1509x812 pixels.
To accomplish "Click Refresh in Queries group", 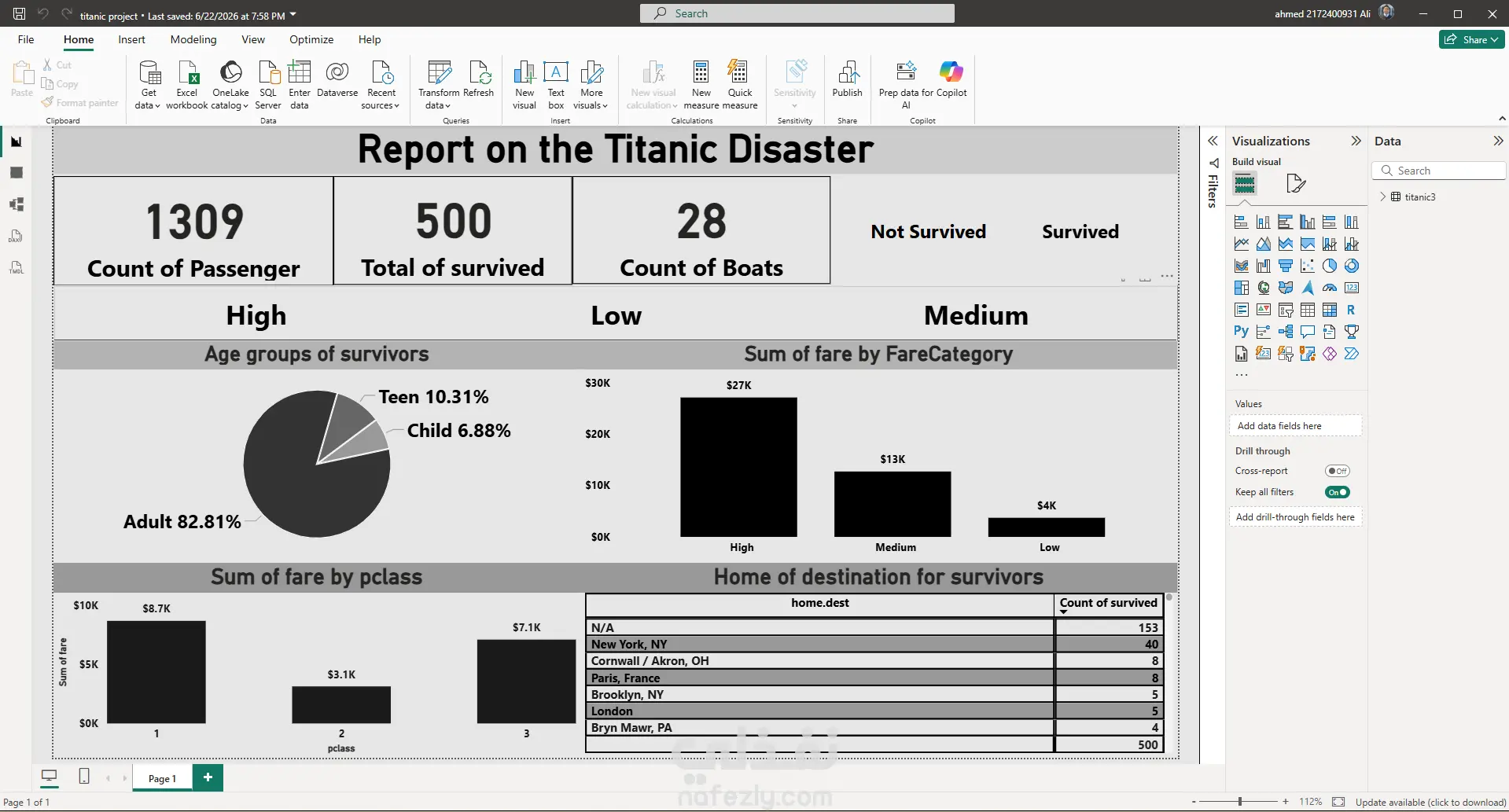I will coord(478,79).
